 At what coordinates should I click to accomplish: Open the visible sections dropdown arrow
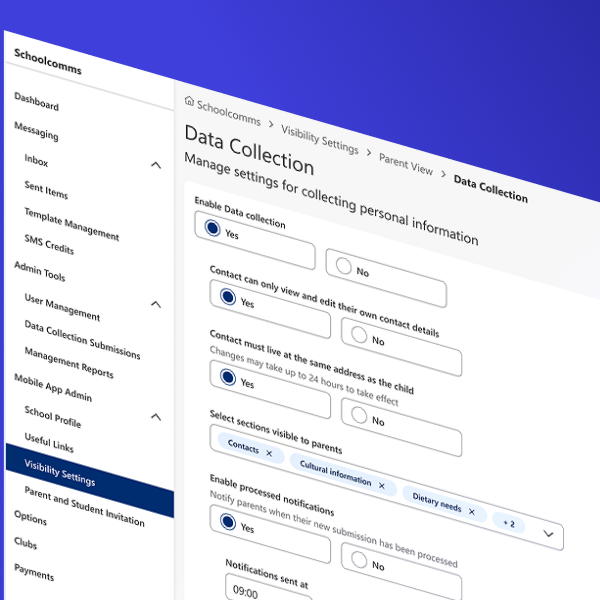pyautogui.click(x=548, y=534)
